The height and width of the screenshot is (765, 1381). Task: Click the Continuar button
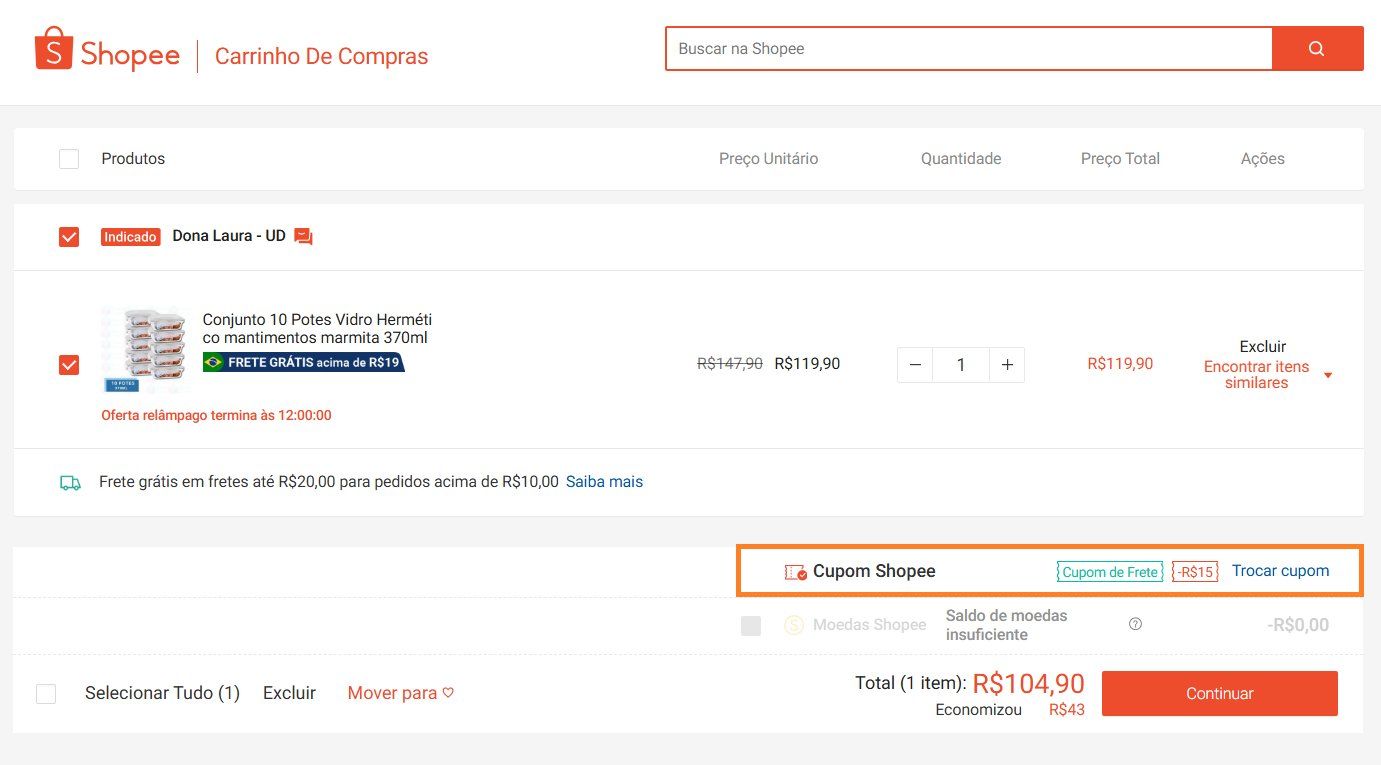[1219, 693]
